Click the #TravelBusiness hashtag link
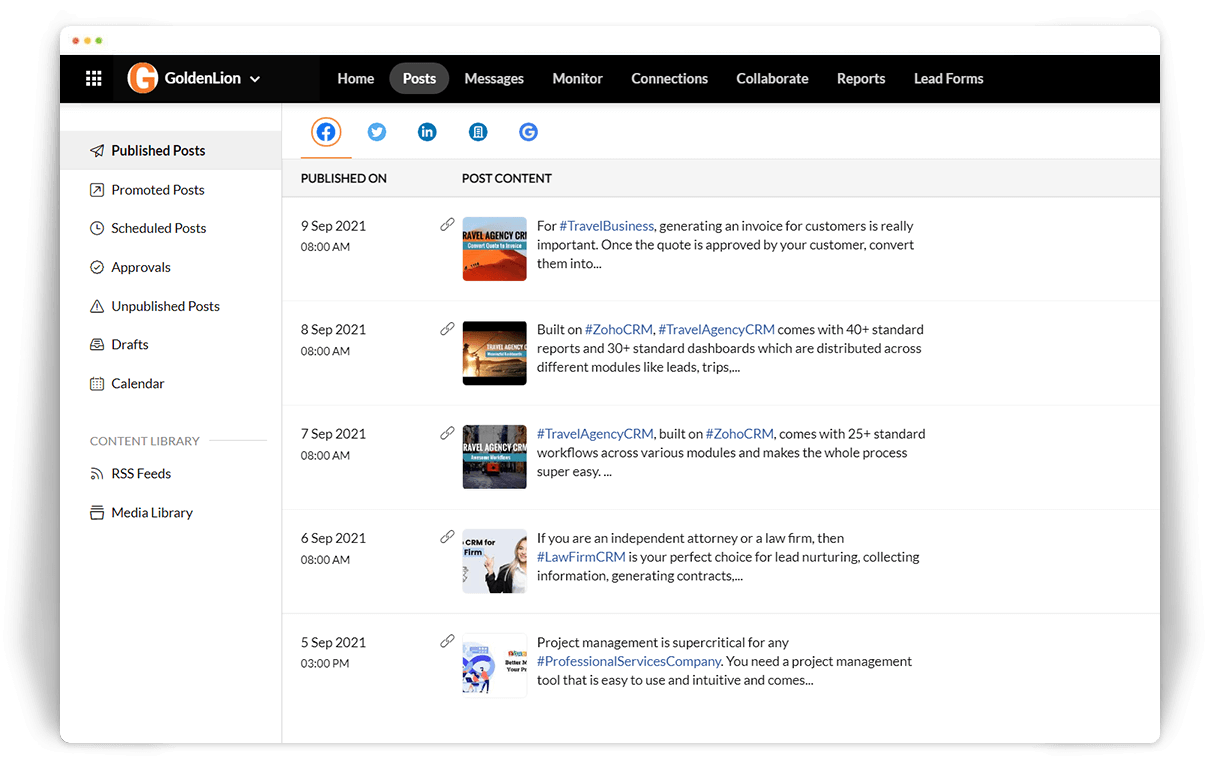This screenshot has width=1208, height=760. click(x=606, y=226)
